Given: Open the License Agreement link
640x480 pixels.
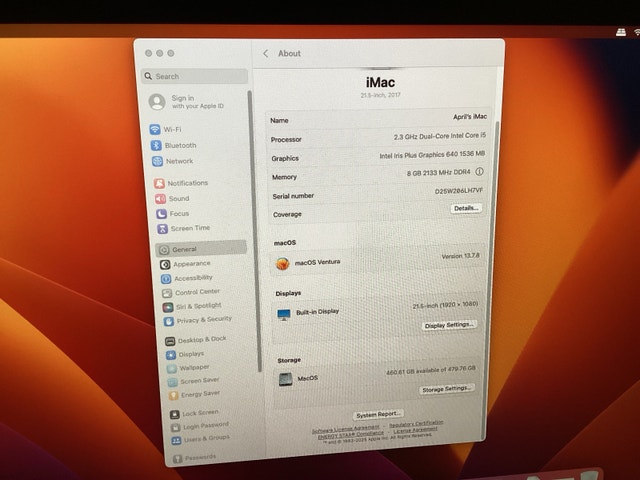Looking at the screenshot, I should [x=415, y=430].
